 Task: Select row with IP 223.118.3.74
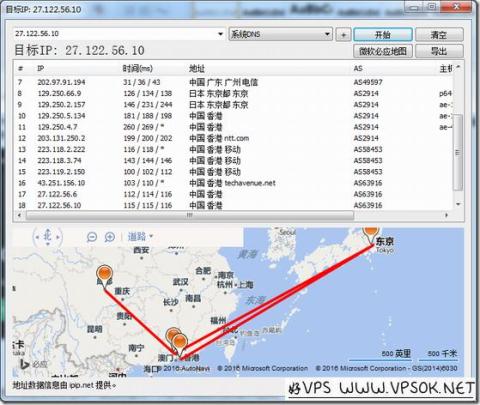tap(233, 160)
